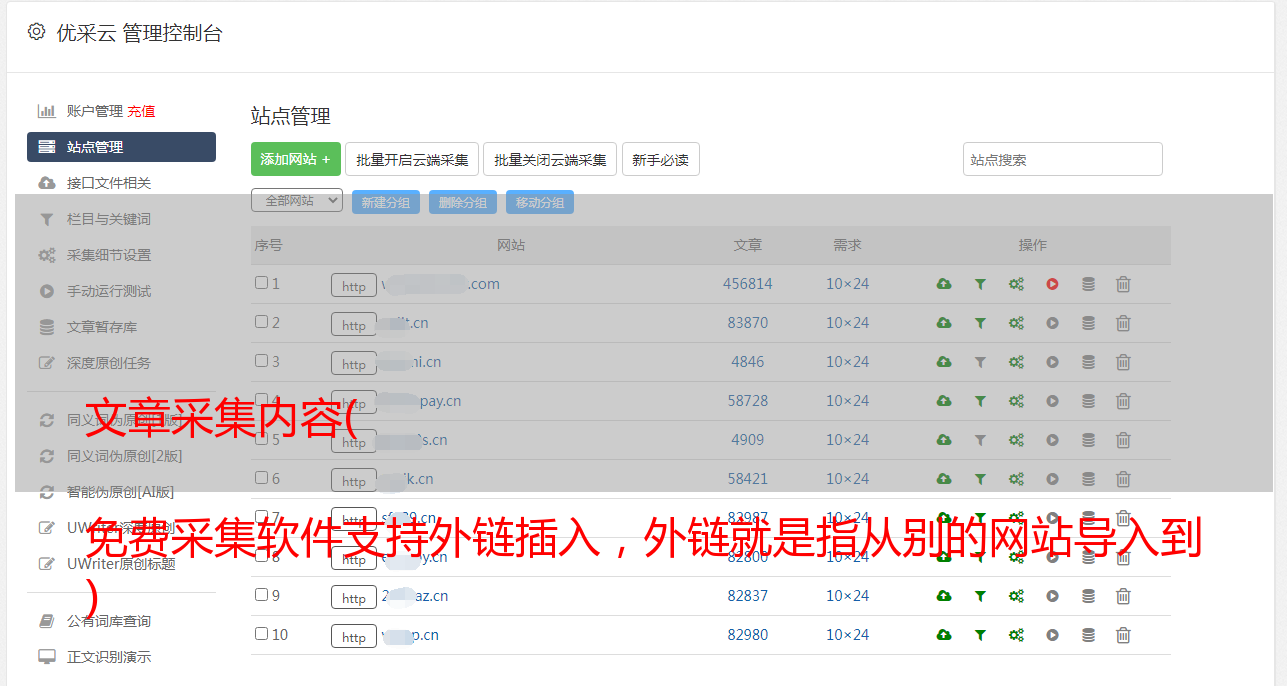The width and height of the screenshot is (1287, 686).
Task: Toggle the checkbox for row 5
Action: pyautogui.click(x=261, y=439)
